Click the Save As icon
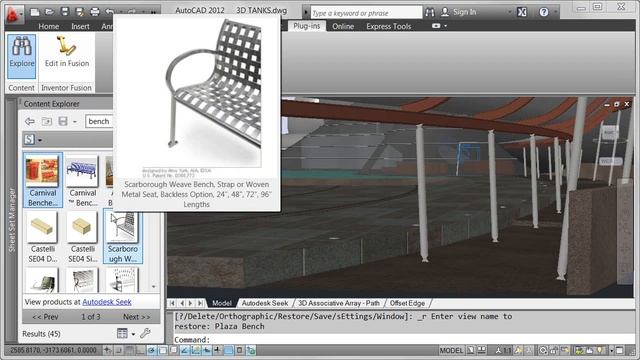This screenshot has height=360, width=640. pyautogui.click(x=80, y=12)
